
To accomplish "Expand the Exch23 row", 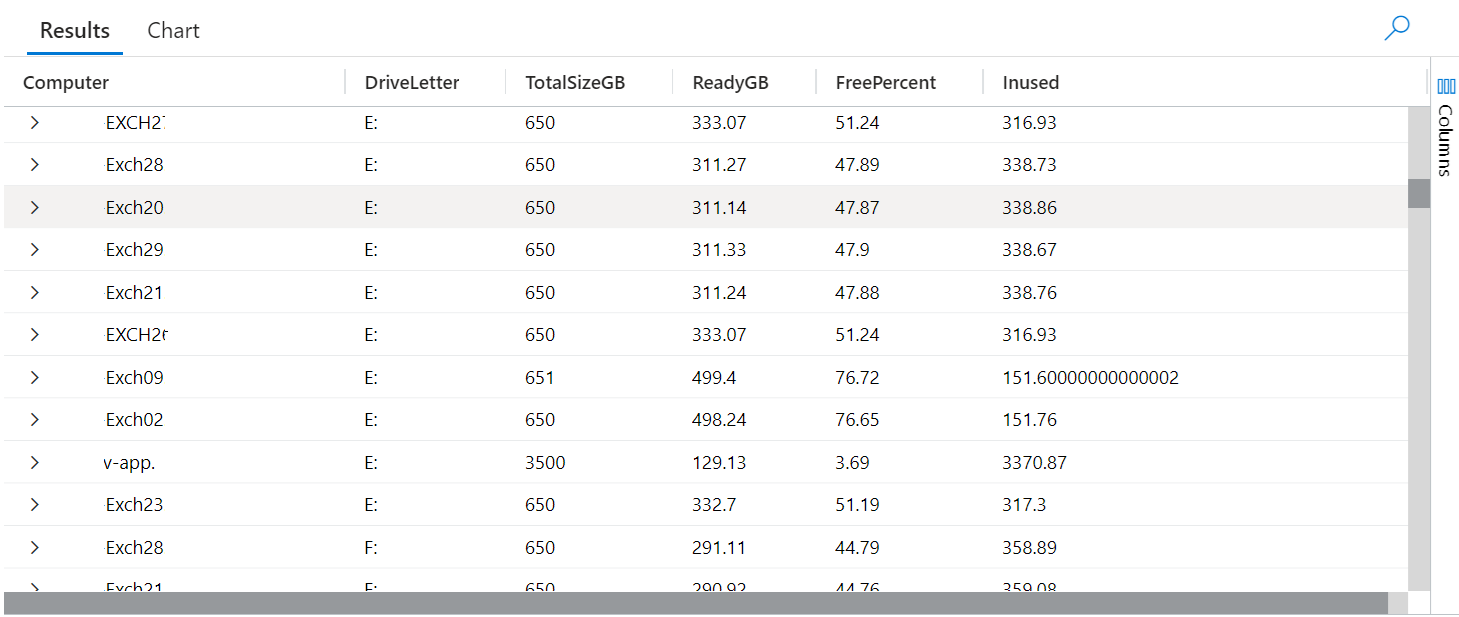I will tap(34, 505).
